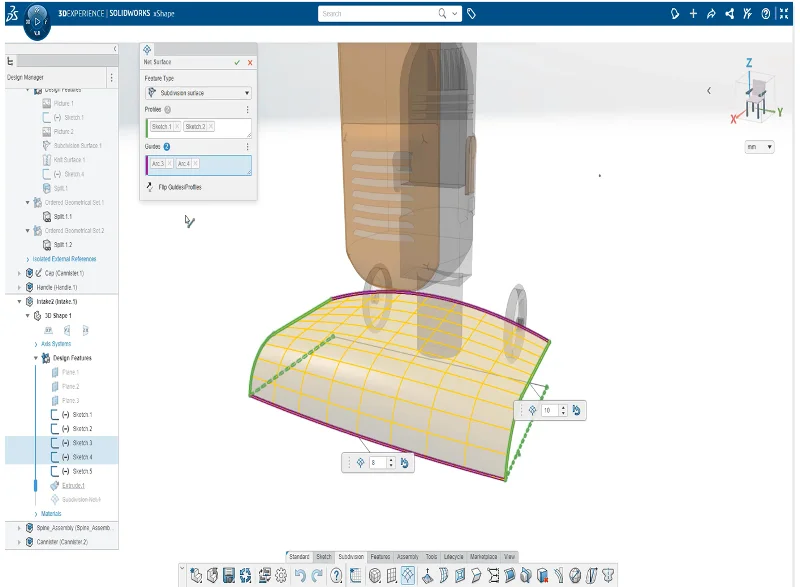
Task: Select Sketch.5 in the design tree
Action: click(82, 471)
